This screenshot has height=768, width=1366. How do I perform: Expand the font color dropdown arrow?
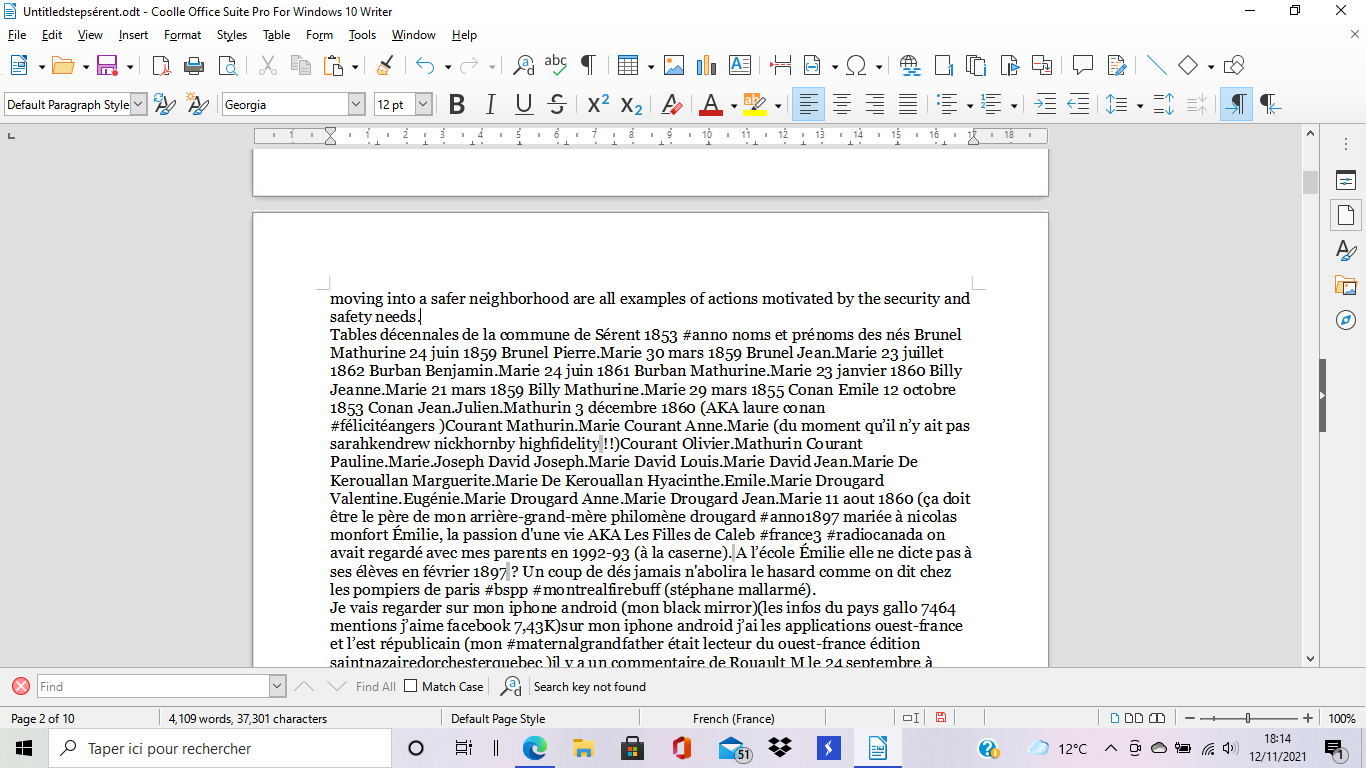click(734, 105)
